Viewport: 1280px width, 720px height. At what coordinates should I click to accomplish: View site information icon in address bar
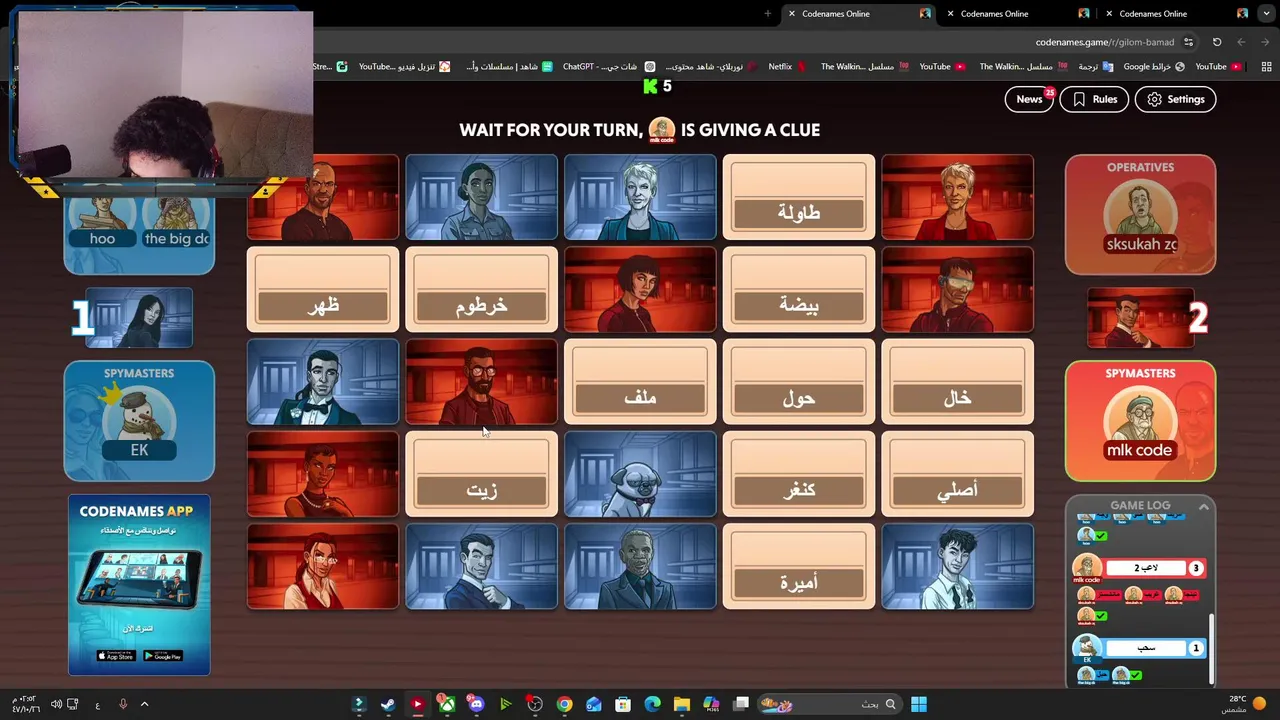pos(1188,42)
